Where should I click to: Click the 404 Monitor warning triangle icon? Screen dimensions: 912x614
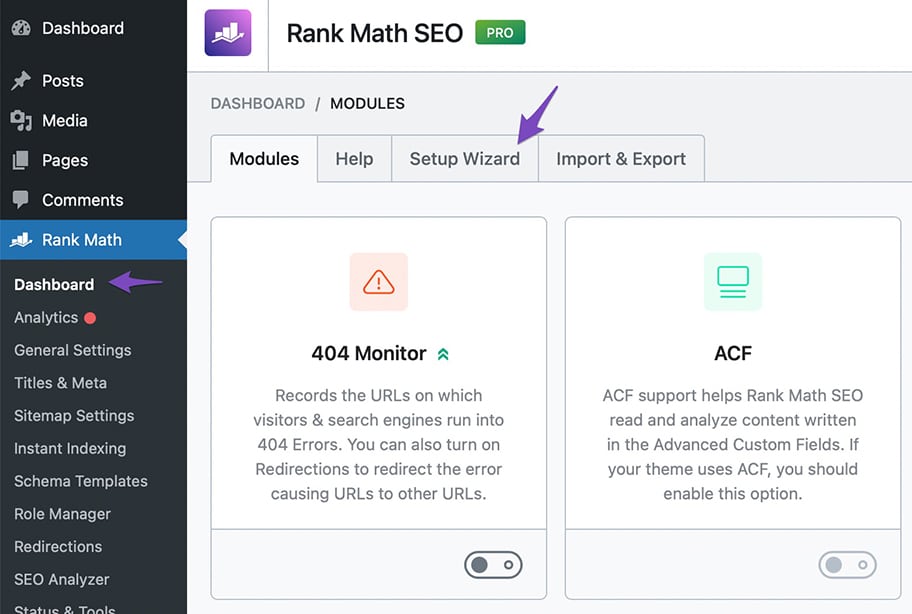point(379,282)
